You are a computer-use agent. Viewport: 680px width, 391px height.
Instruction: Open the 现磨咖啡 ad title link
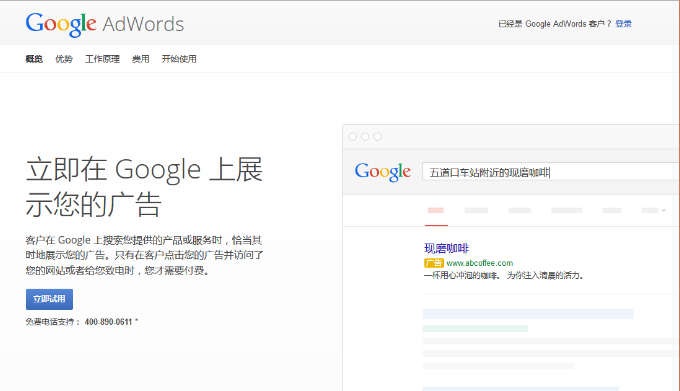(x=446, y=248)
